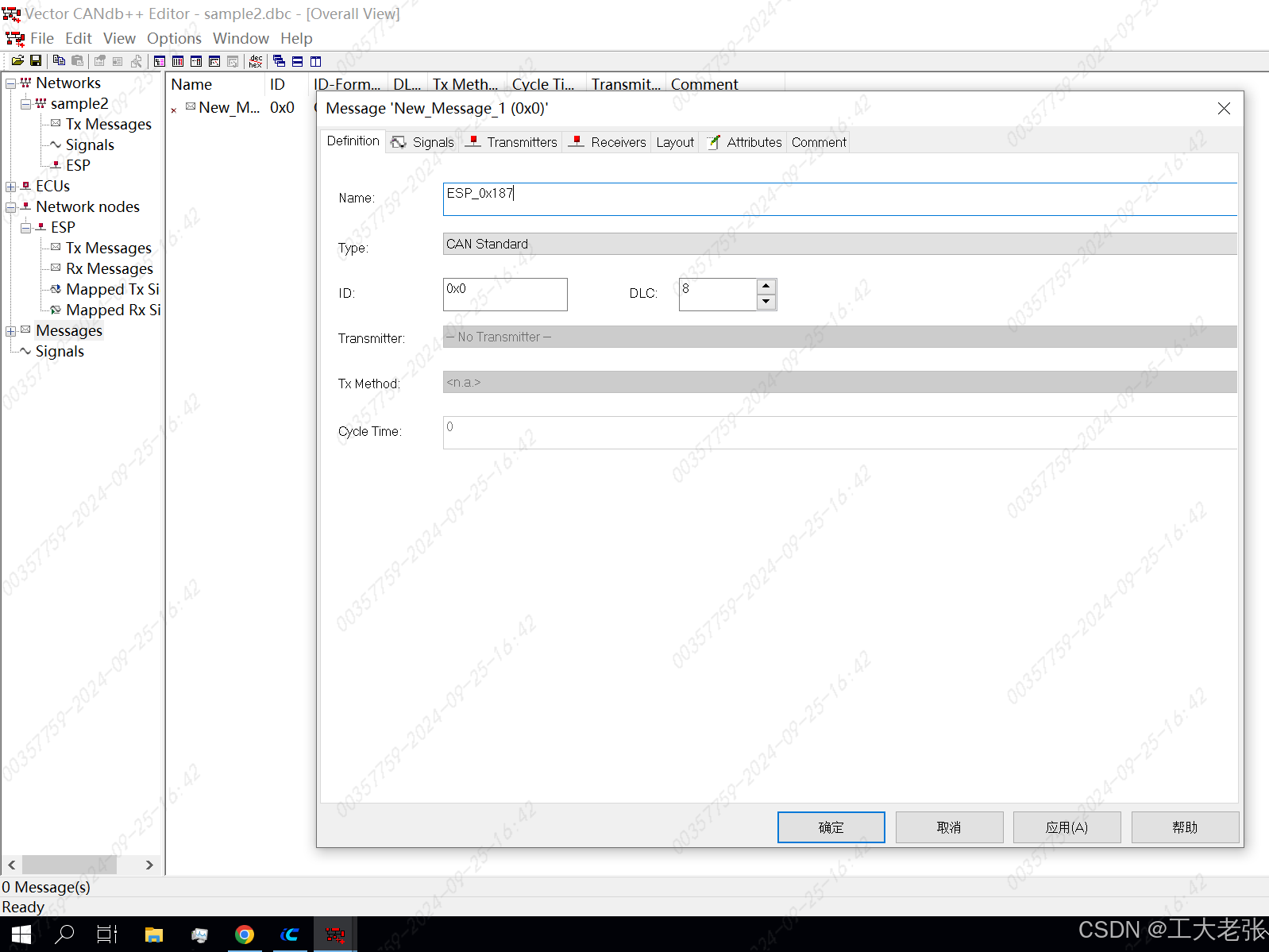
Task: Click the envelope icon of New_M... row
Action: coord(191,106)
